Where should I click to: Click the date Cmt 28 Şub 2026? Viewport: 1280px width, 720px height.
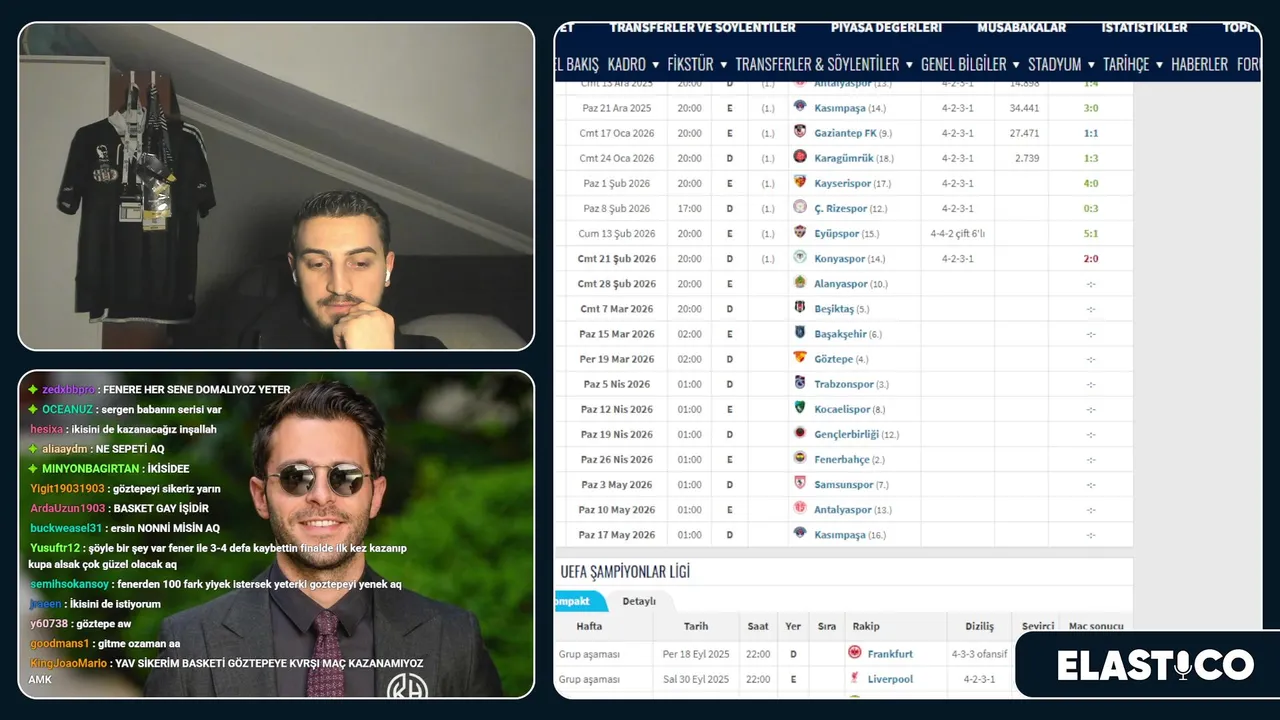[x=617, y=284]
